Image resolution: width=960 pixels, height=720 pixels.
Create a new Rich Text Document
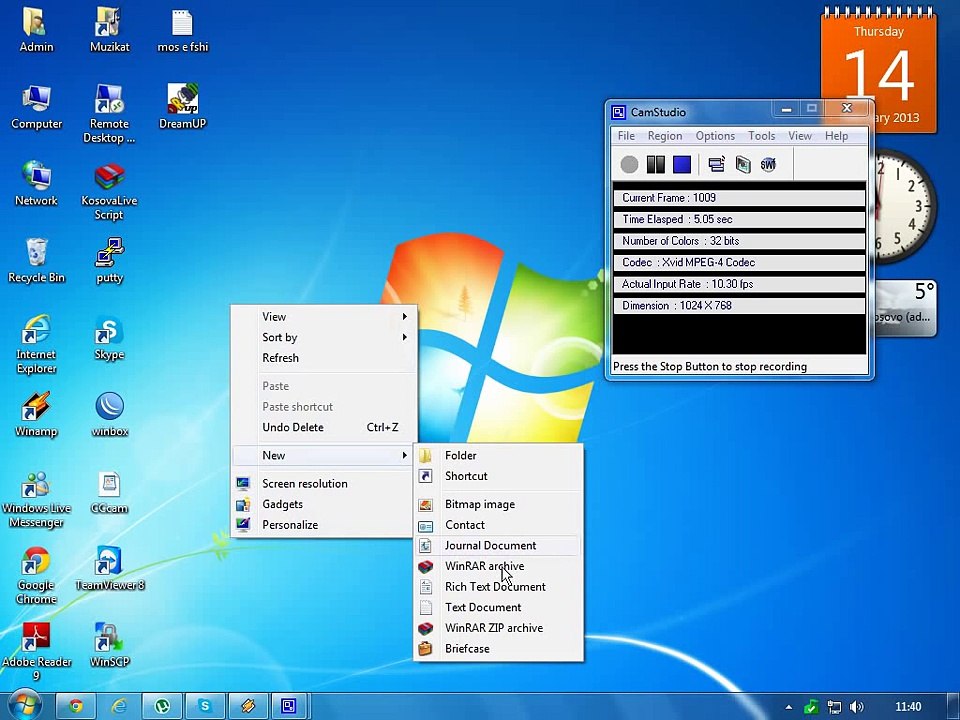(x=498, y=587)
